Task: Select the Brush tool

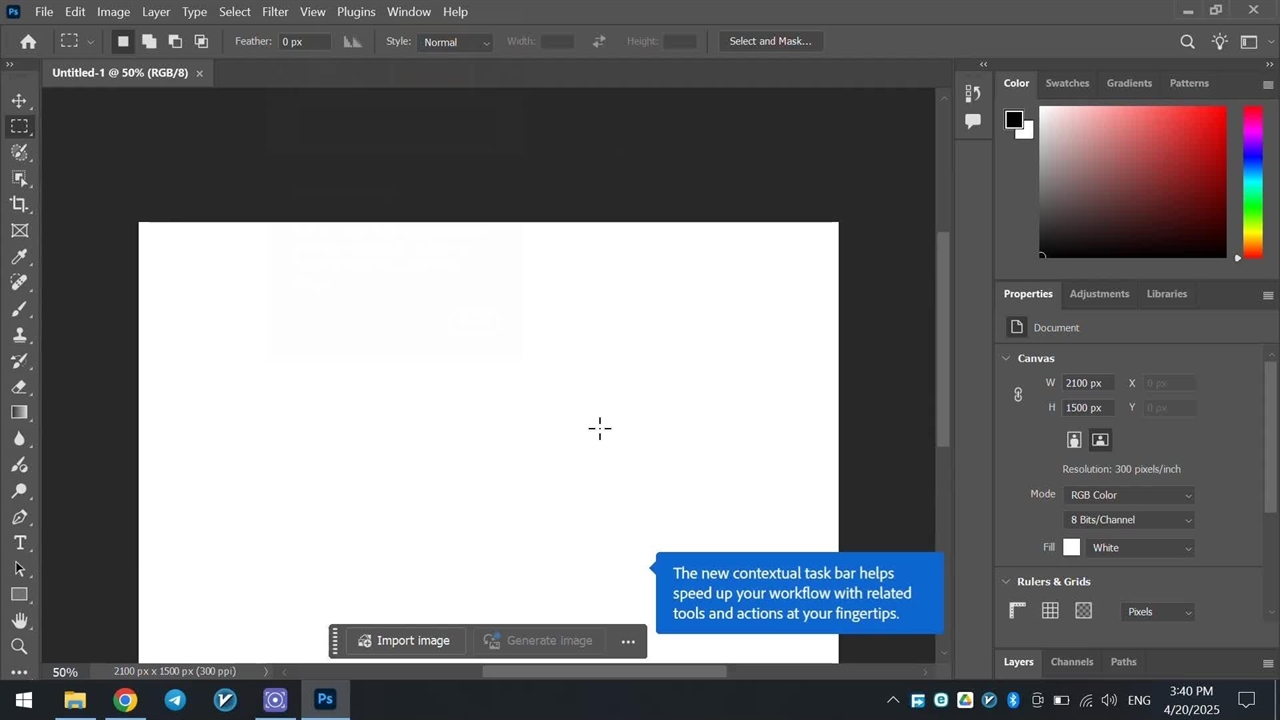Action: [19, 309]
